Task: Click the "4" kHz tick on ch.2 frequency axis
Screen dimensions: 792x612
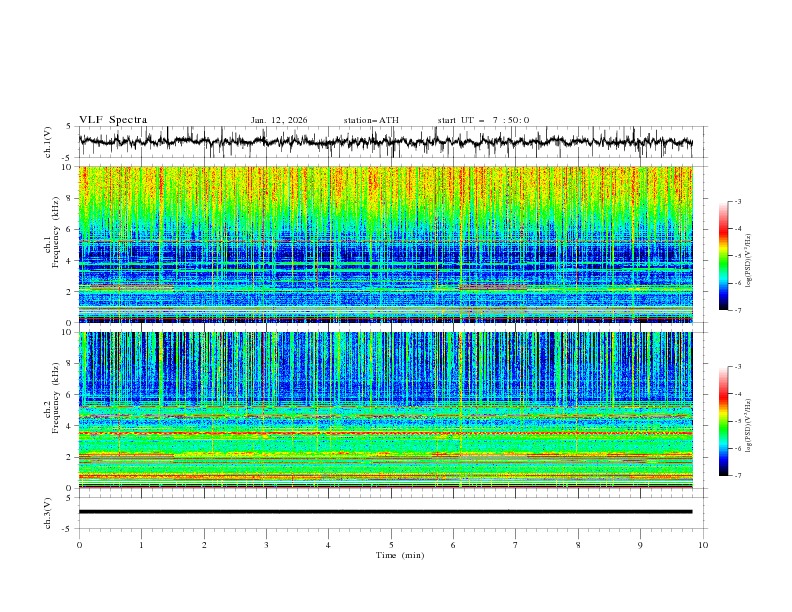Action: pyautogui.click(x=70, y=426)
